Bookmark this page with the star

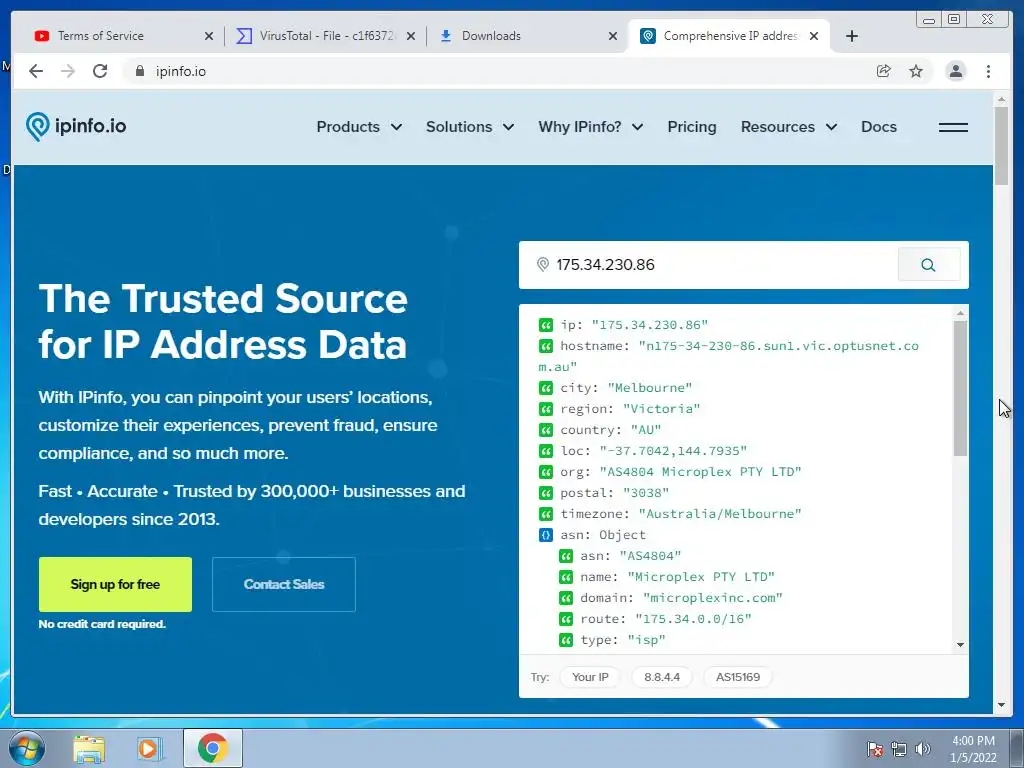pos(916,71)
